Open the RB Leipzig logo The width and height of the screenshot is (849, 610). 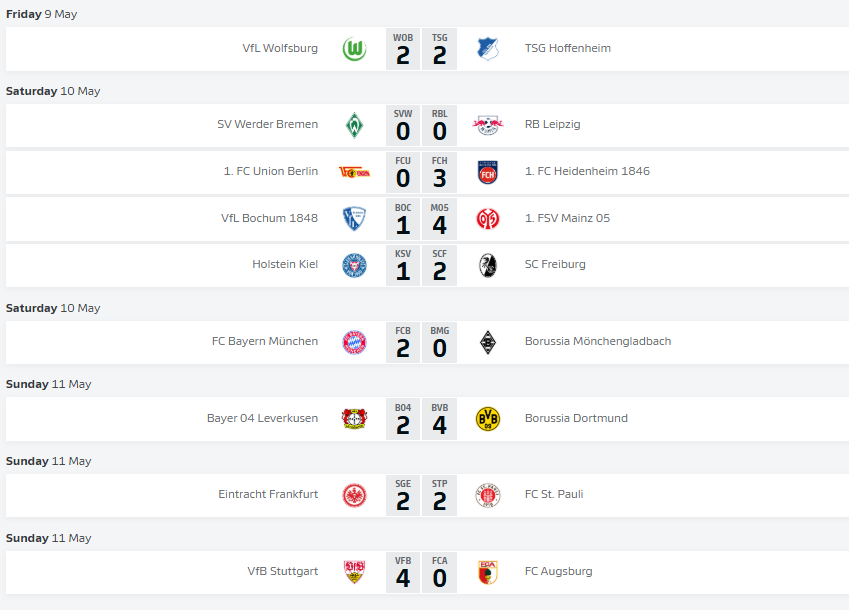[488, 126]
